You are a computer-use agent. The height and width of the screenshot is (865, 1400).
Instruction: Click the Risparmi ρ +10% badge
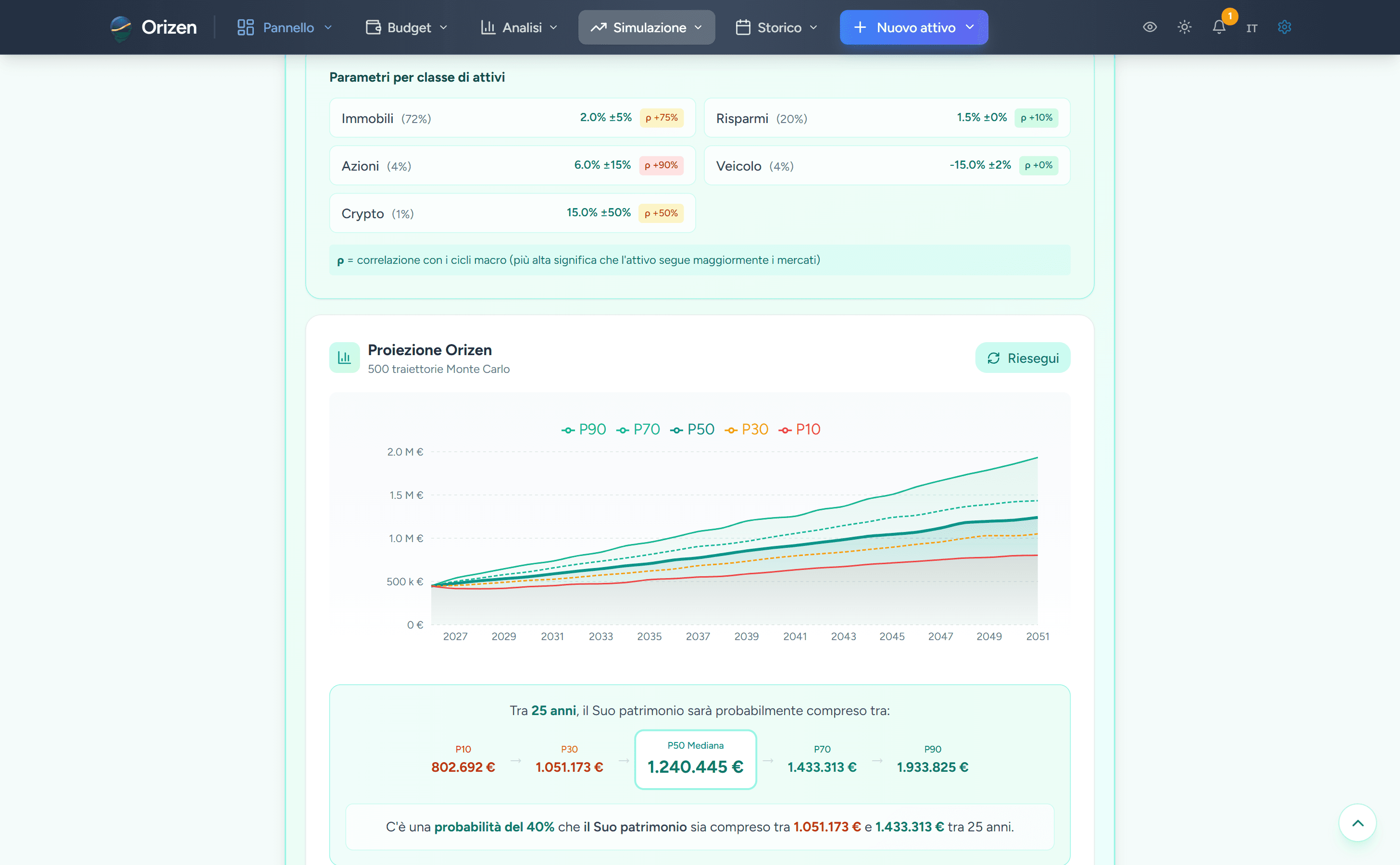pos(1036,118)
